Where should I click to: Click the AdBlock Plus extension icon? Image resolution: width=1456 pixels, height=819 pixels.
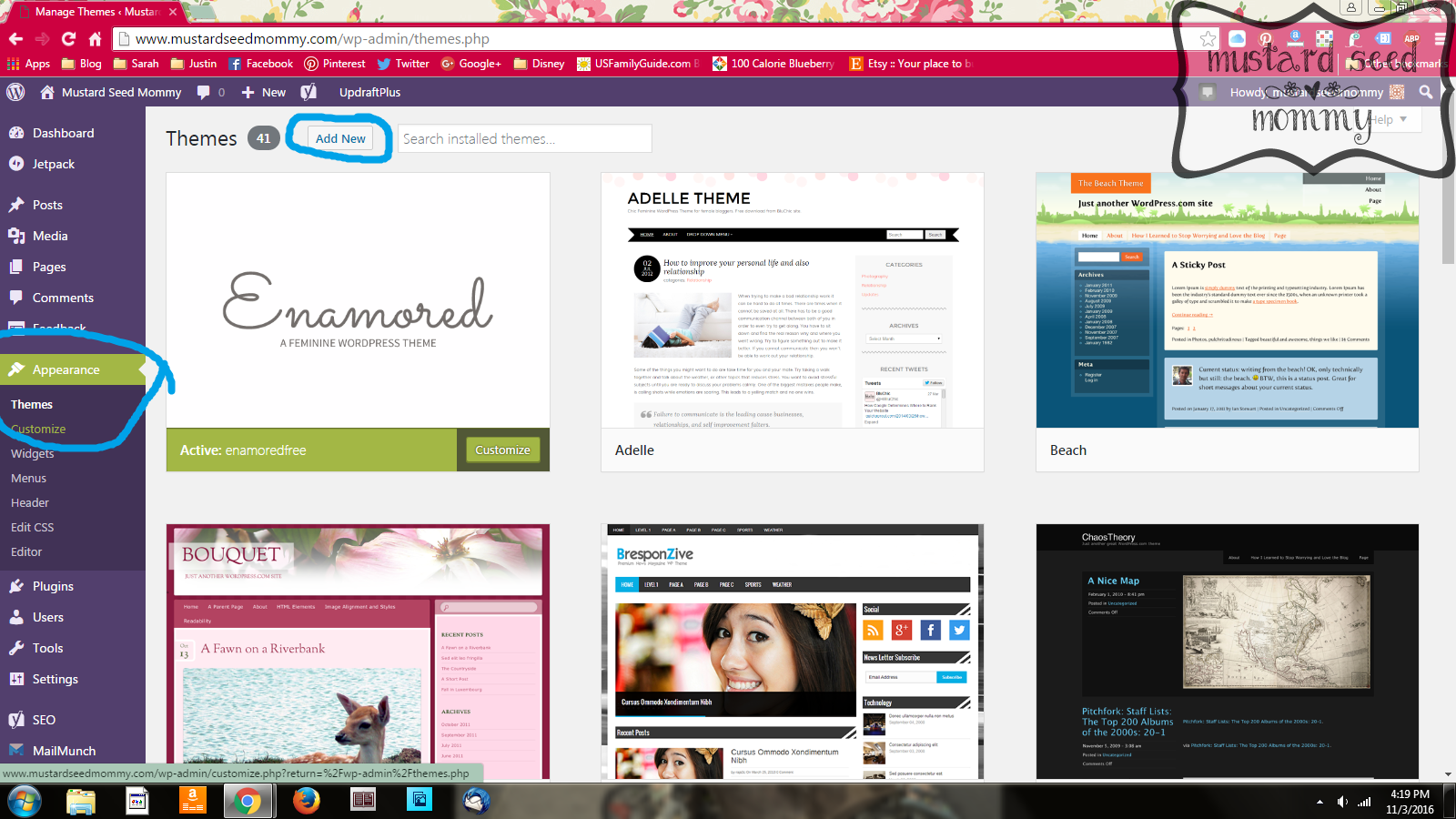tap(1411, 38)
